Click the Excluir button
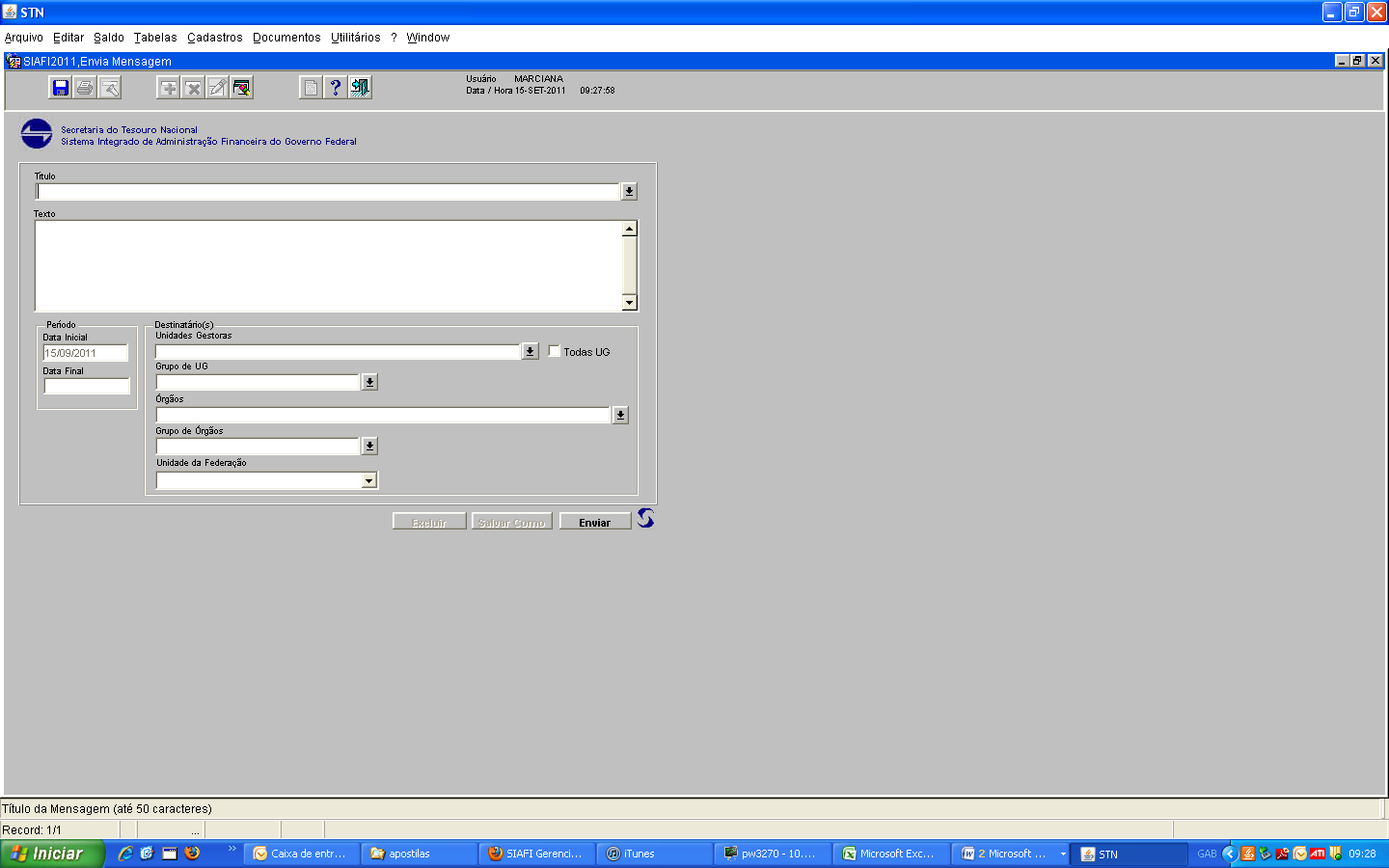This screenshot has height=868, width=1389. point(429,522)
